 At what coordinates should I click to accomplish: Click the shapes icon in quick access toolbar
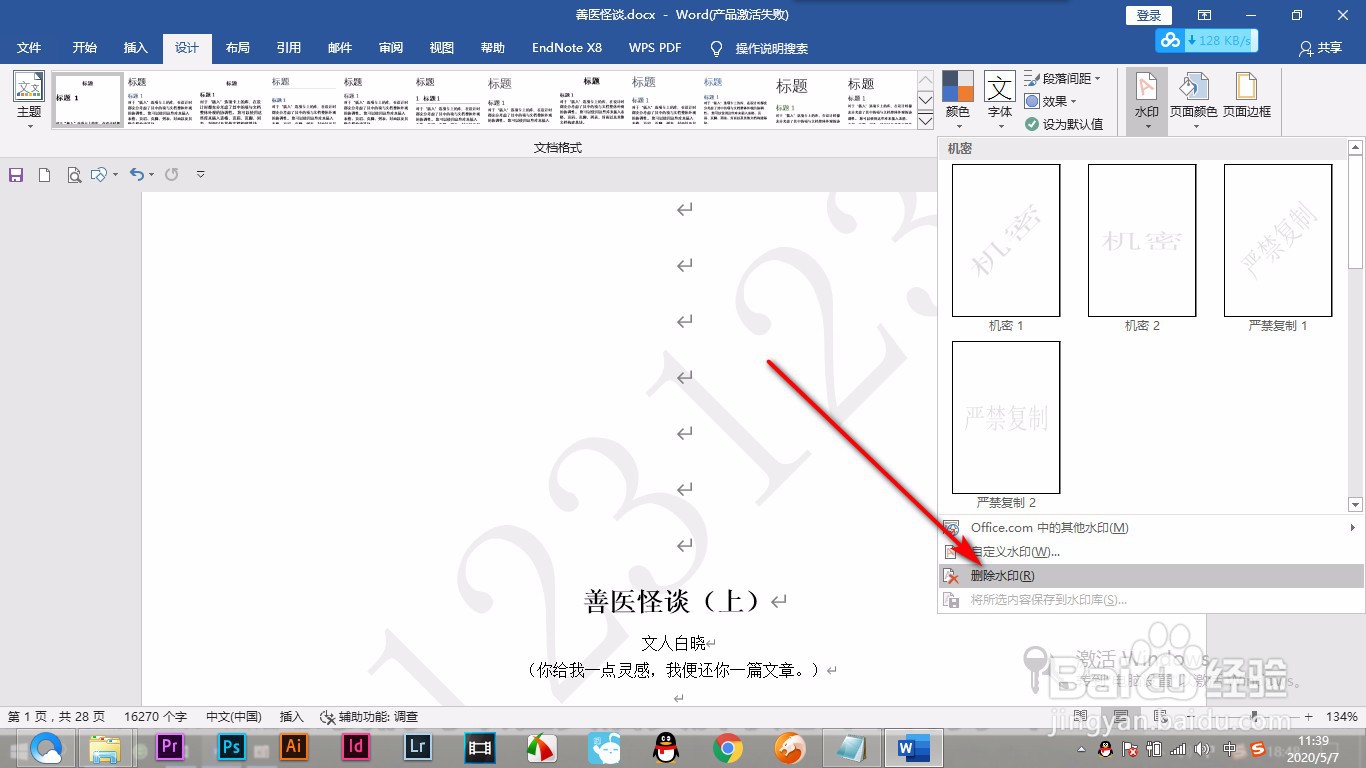click(x=99, y=175)
